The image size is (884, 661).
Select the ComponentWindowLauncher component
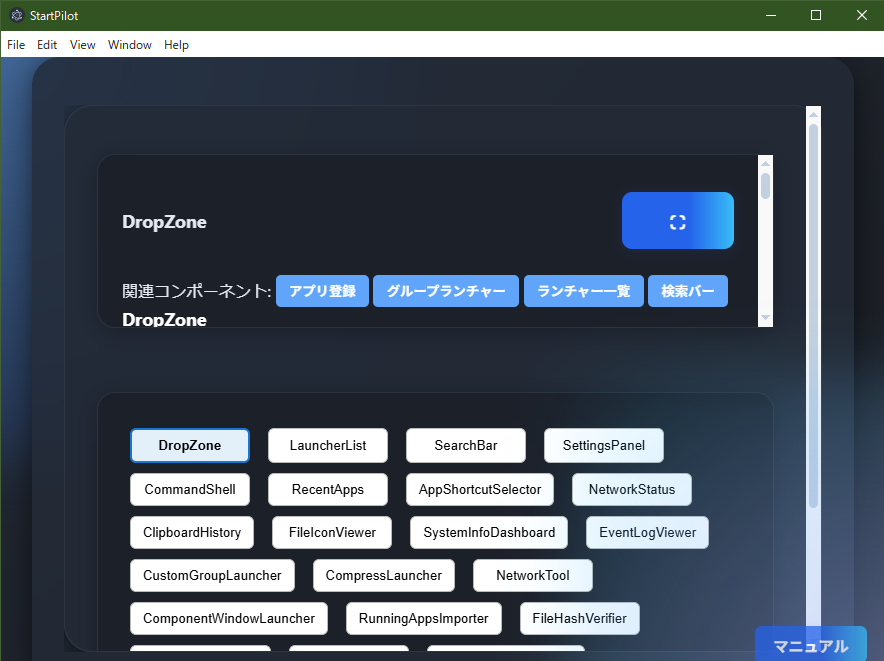[228, 618]
